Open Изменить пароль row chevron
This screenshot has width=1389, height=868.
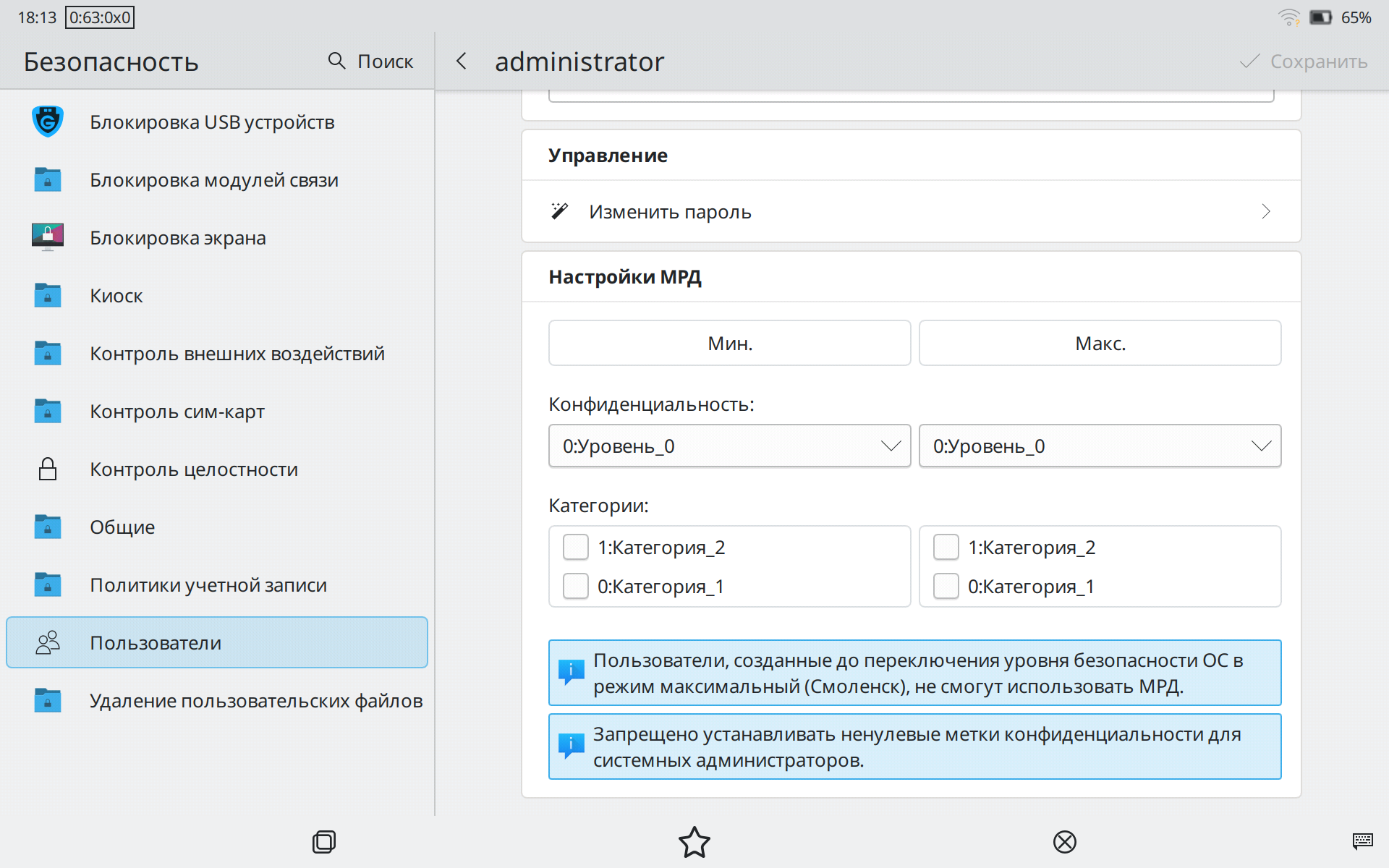[1265, 211]
